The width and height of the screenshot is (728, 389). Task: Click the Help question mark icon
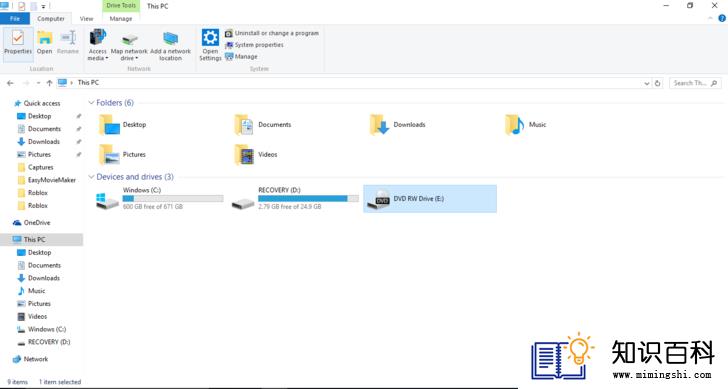[722, 19]
